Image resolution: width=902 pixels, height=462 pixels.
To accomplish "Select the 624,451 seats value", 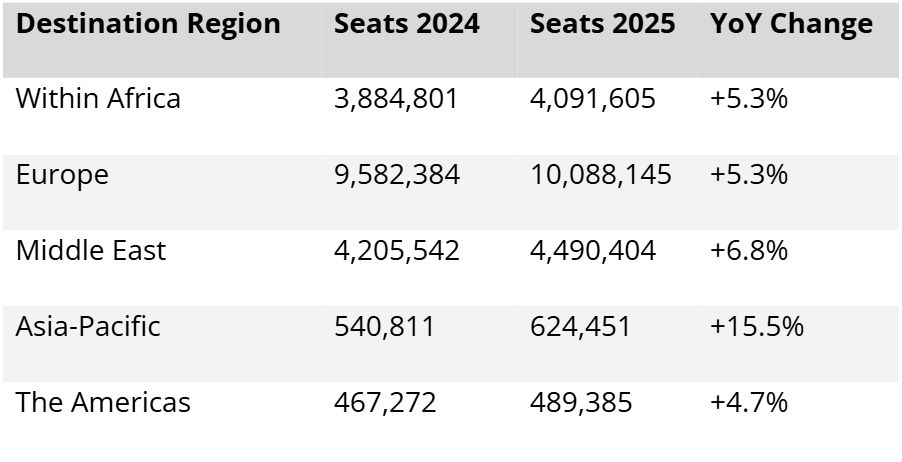I will [581, 327].
